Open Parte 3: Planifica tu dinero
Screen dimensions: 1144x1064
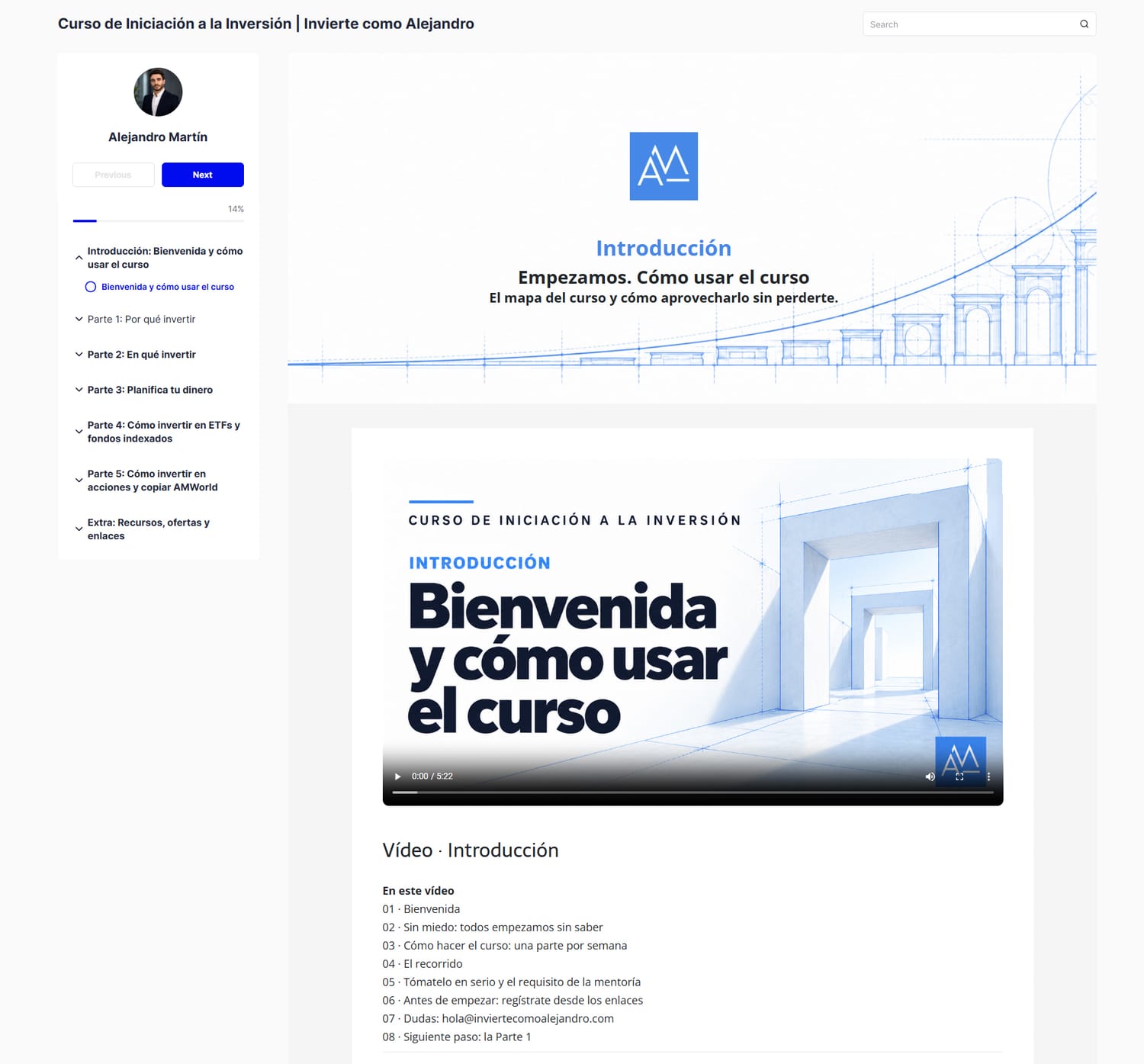[149, 390]
